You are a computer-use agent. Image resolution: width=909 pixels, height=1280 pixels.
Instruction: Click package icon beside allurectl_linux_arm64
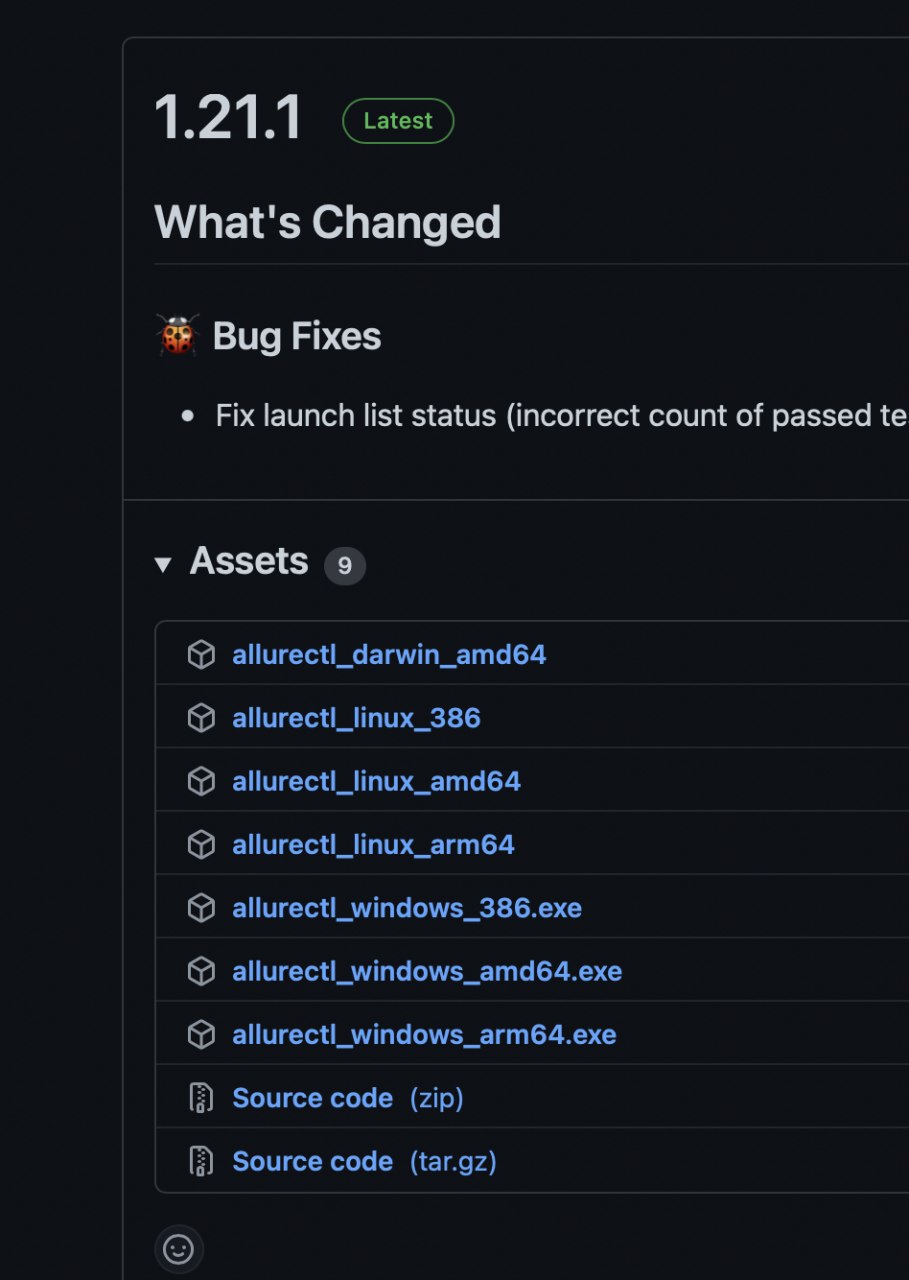(x=201, y=845)
